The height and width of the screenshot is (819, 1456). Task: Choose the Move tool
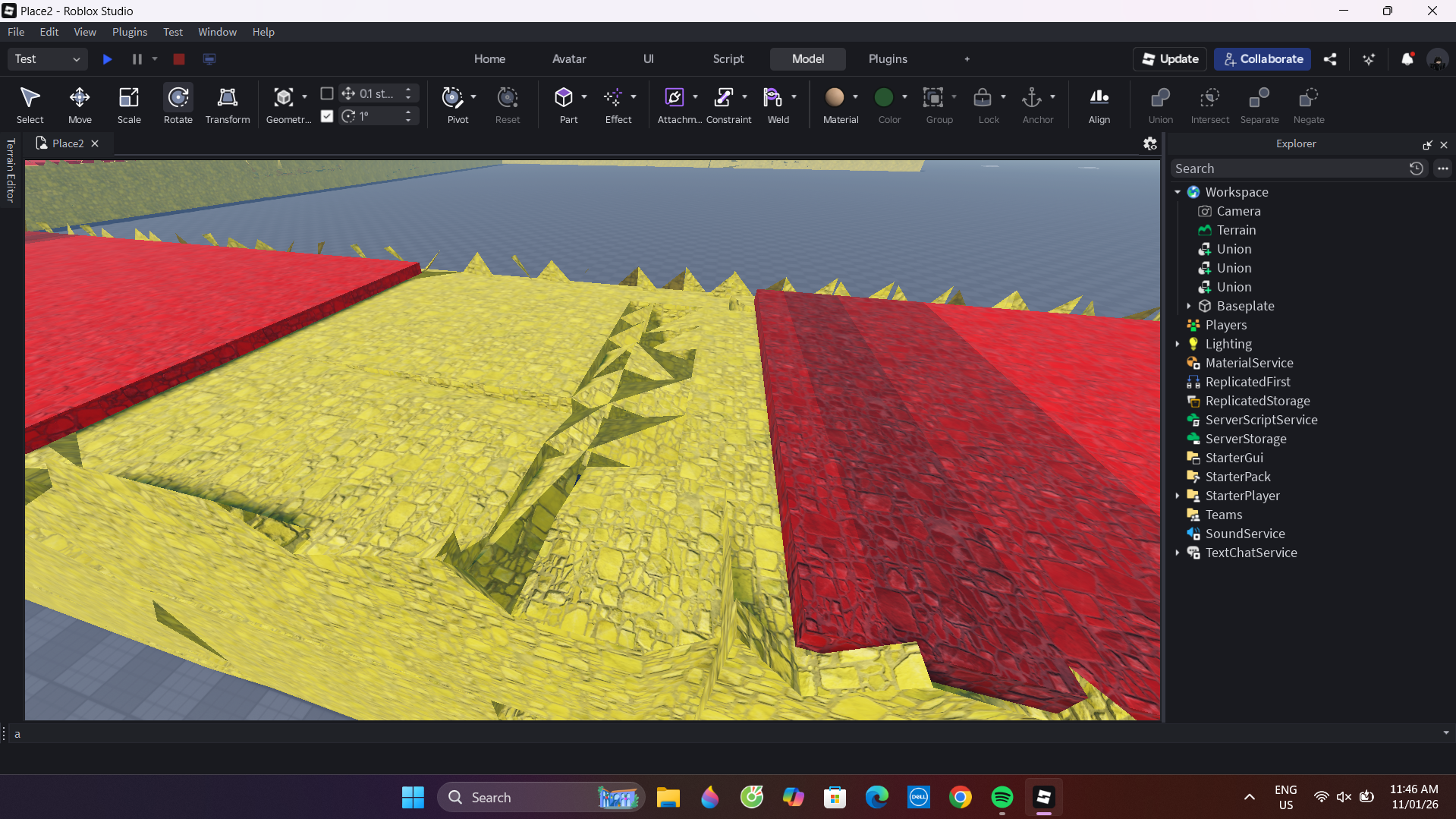pyautogui.click(x=80, y=104)
